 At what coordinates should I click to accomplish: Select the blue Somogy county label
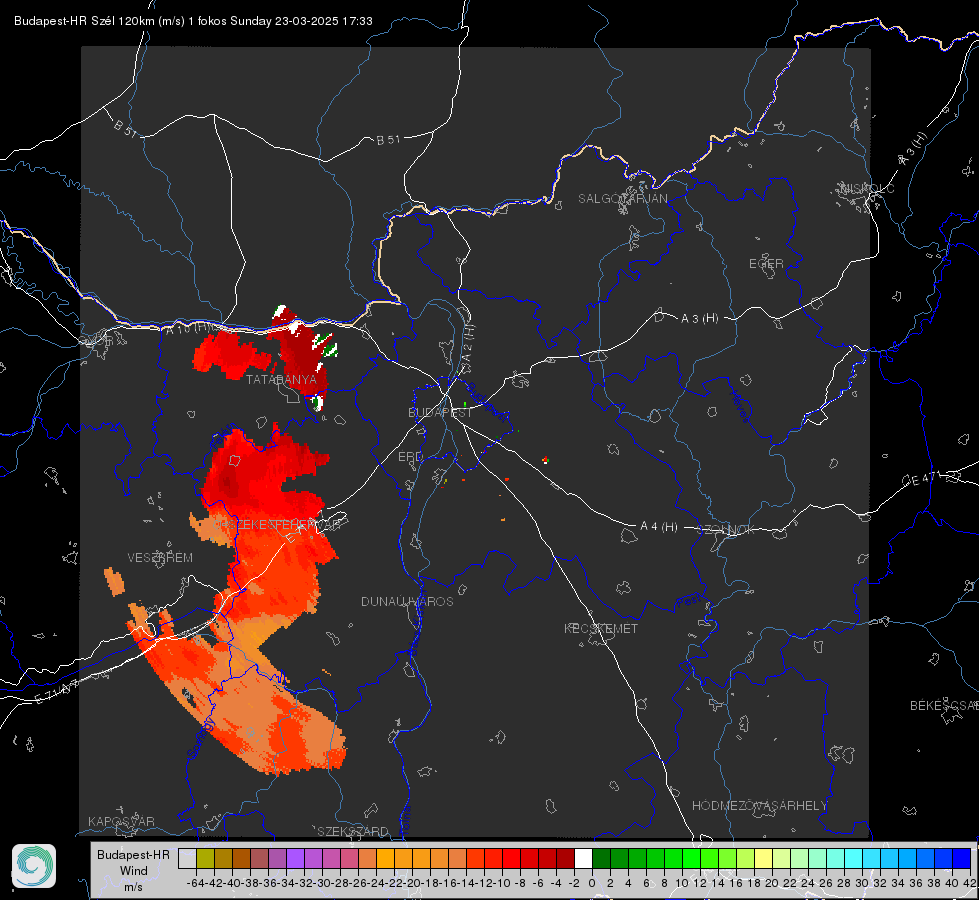coord(201,738)
